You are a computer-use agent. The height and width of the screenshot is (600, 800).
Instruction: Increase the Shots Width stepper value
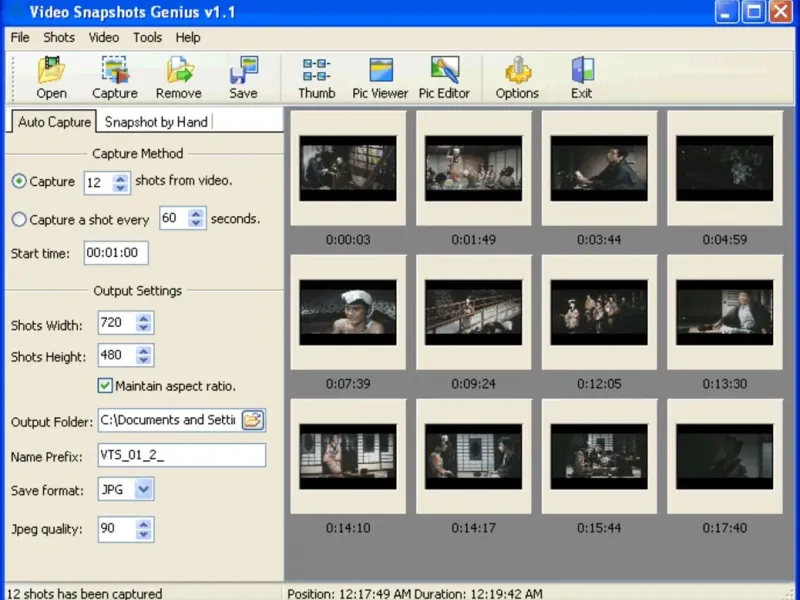(x=144, y=319)
